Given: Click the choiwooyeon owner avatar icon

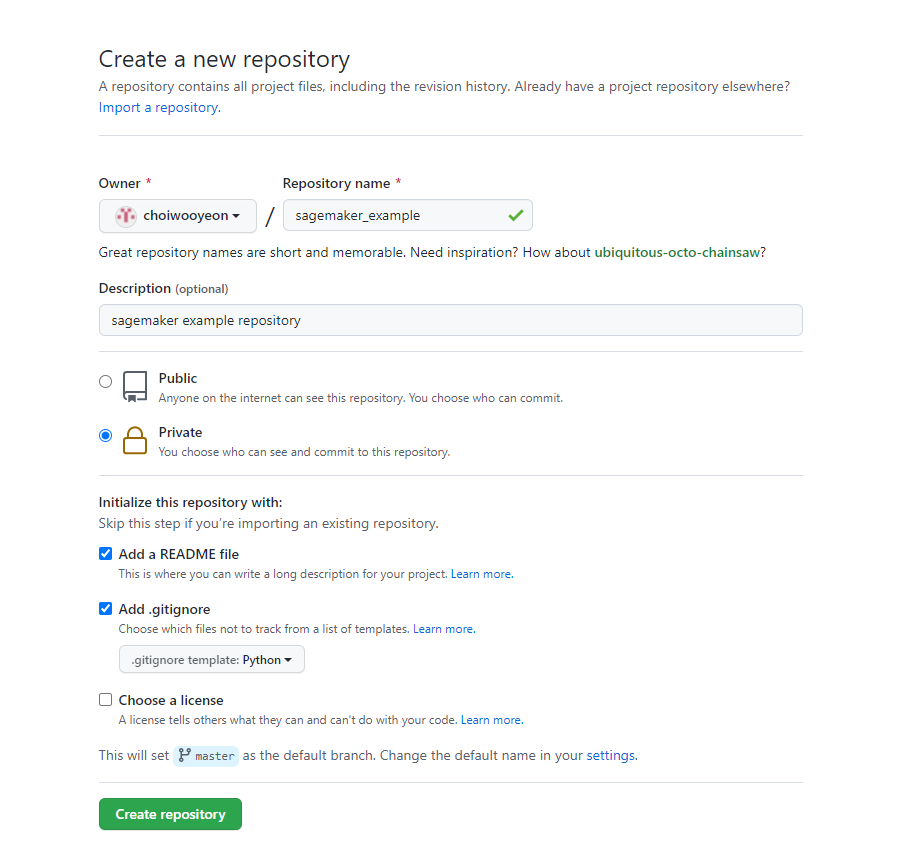Looking at the screenshot, I should 126,216.
